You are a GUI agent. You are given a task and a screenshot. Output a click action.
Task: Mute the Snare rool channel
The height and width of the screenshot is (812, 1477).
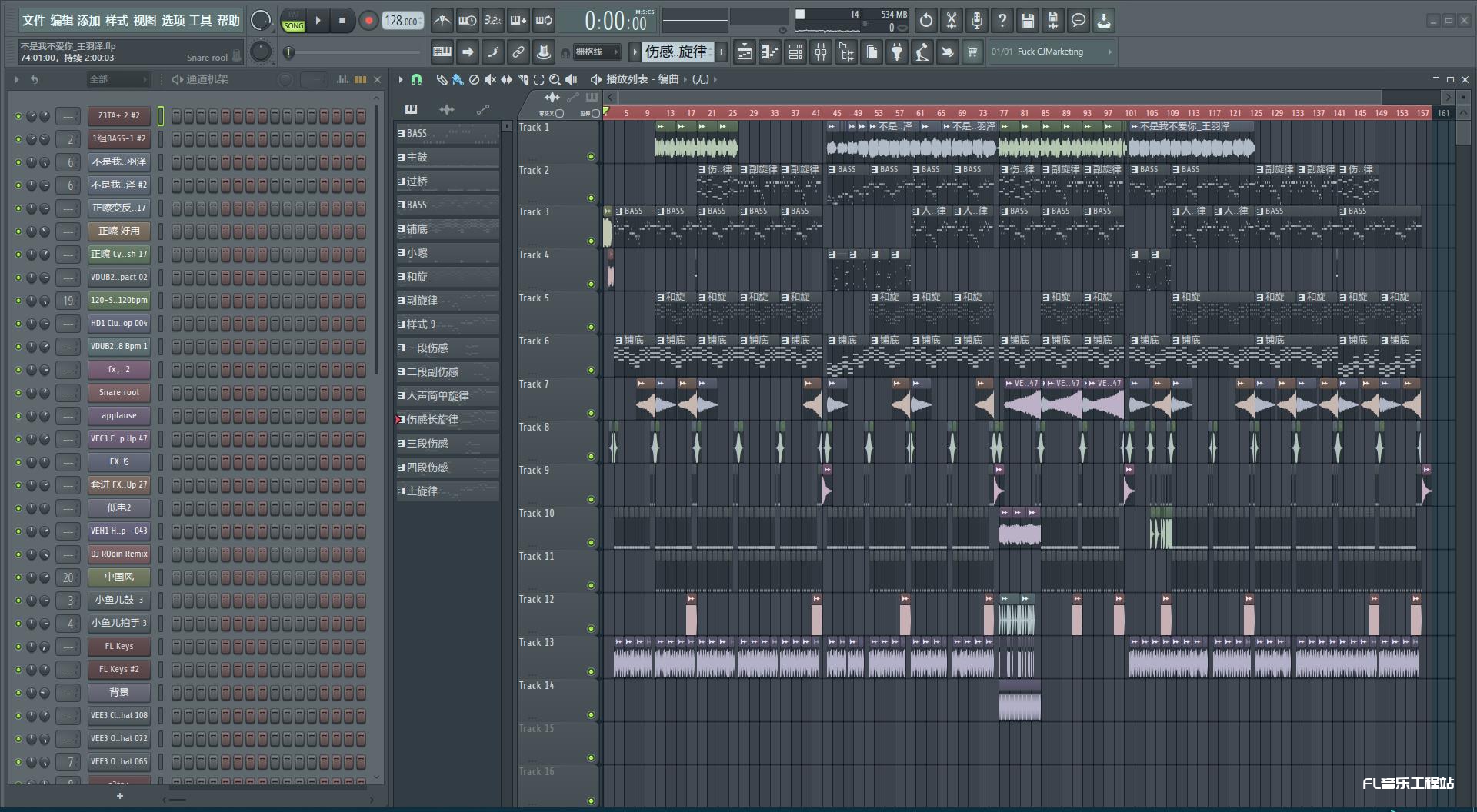click(x=18, y=393)
